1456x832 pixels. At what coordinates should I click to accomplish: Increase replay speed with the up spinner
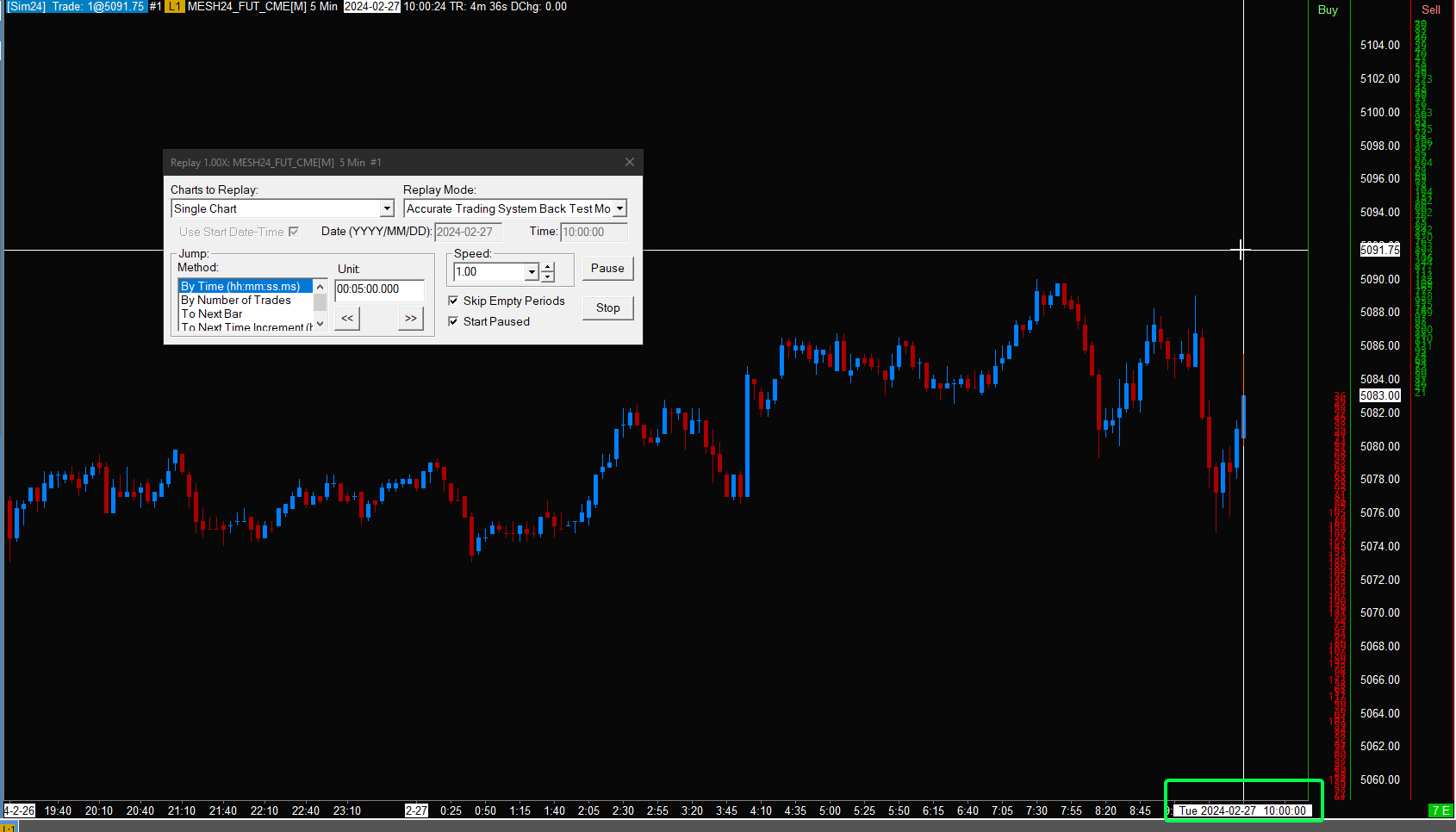(548, 267)
